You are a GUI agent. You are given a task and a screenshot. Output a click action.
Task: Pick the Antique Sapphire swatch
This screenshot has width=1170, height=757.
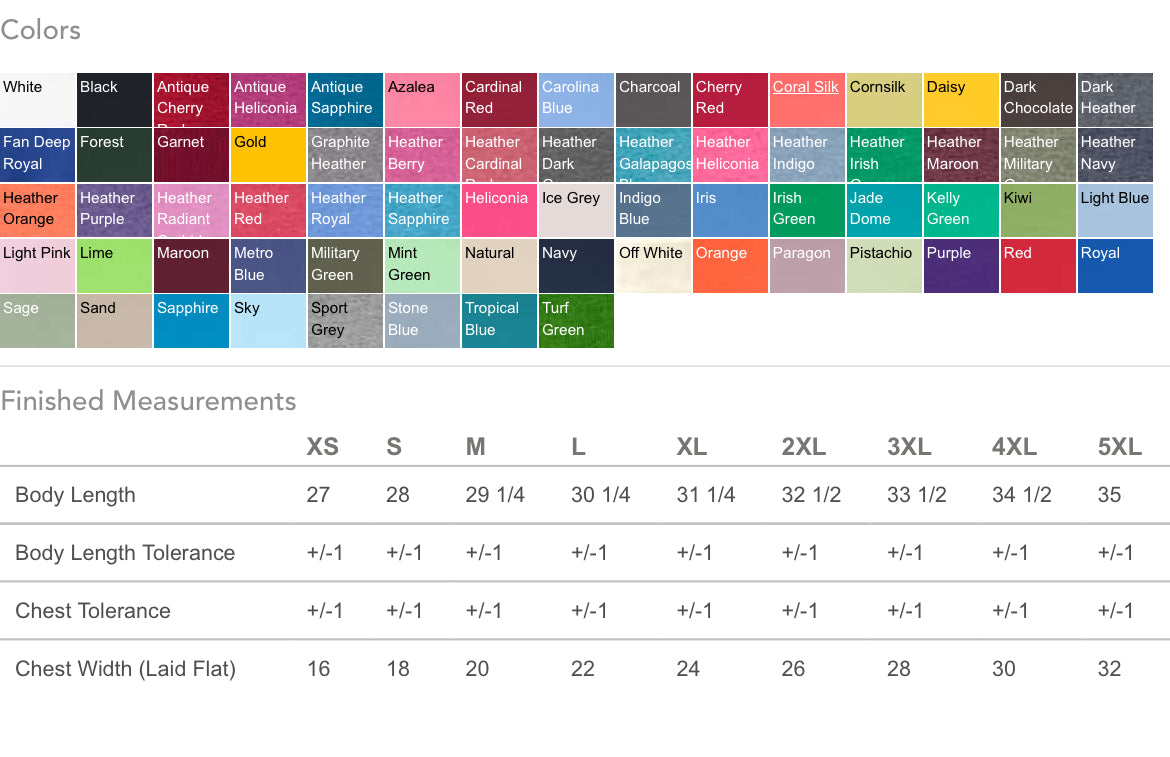pyautogui.click(x=345, y=100)
